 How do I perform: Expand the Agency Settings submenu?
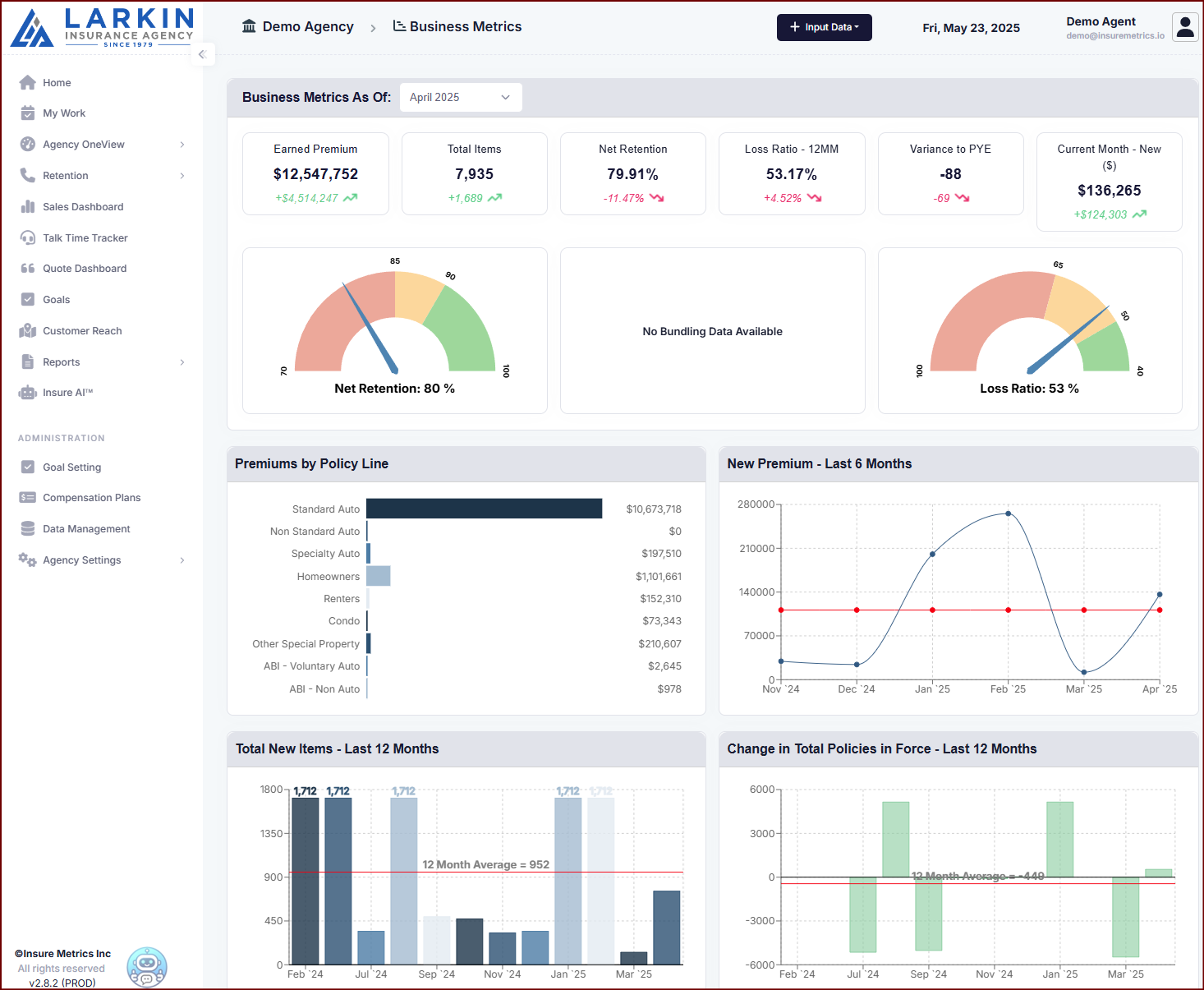[182, 560]
